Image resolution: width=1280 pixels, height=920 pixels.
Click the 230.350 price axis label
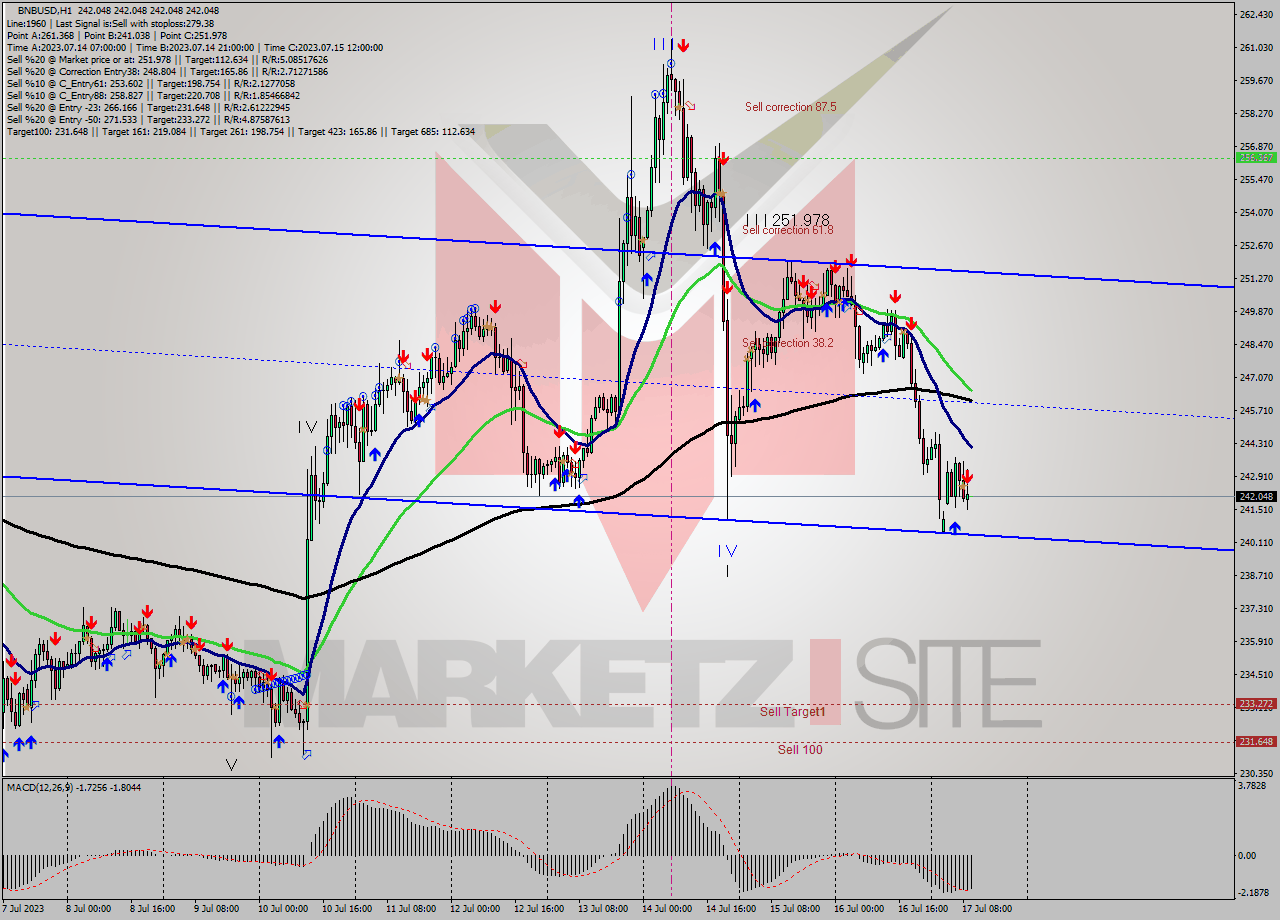1256,773
